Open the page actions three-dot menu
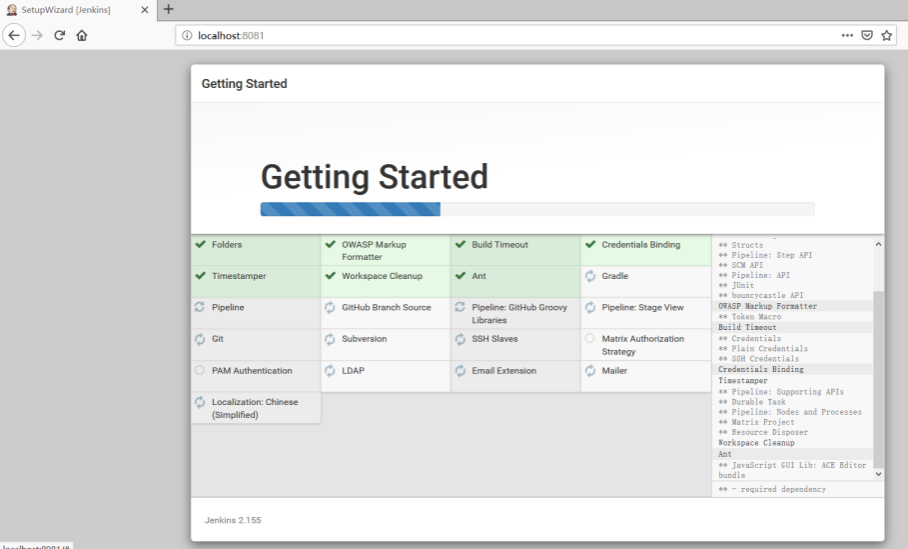 pyautogui.click(x=847, y=35)
